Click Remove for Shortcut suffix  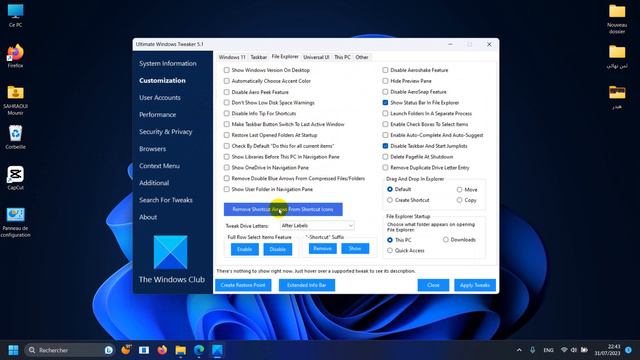click(322, 249)
